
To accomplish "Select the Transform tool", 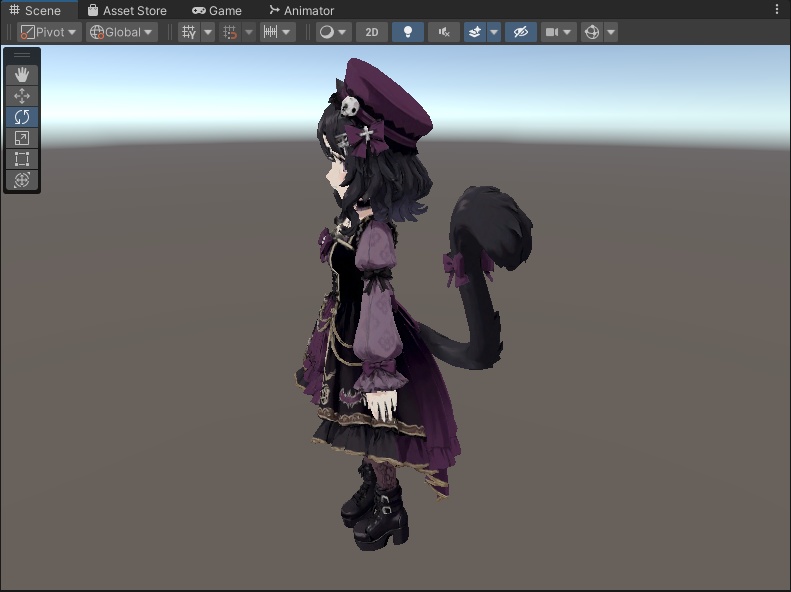I will 22,180.
